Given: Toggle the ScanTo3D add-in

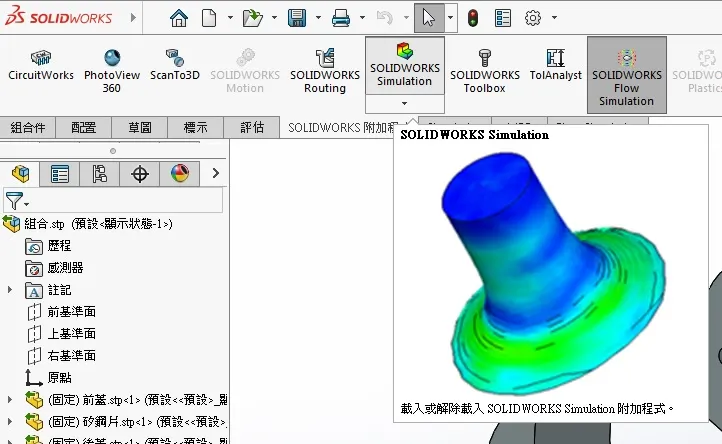Looking at the screenshot, I should click(x=175, y=65).
